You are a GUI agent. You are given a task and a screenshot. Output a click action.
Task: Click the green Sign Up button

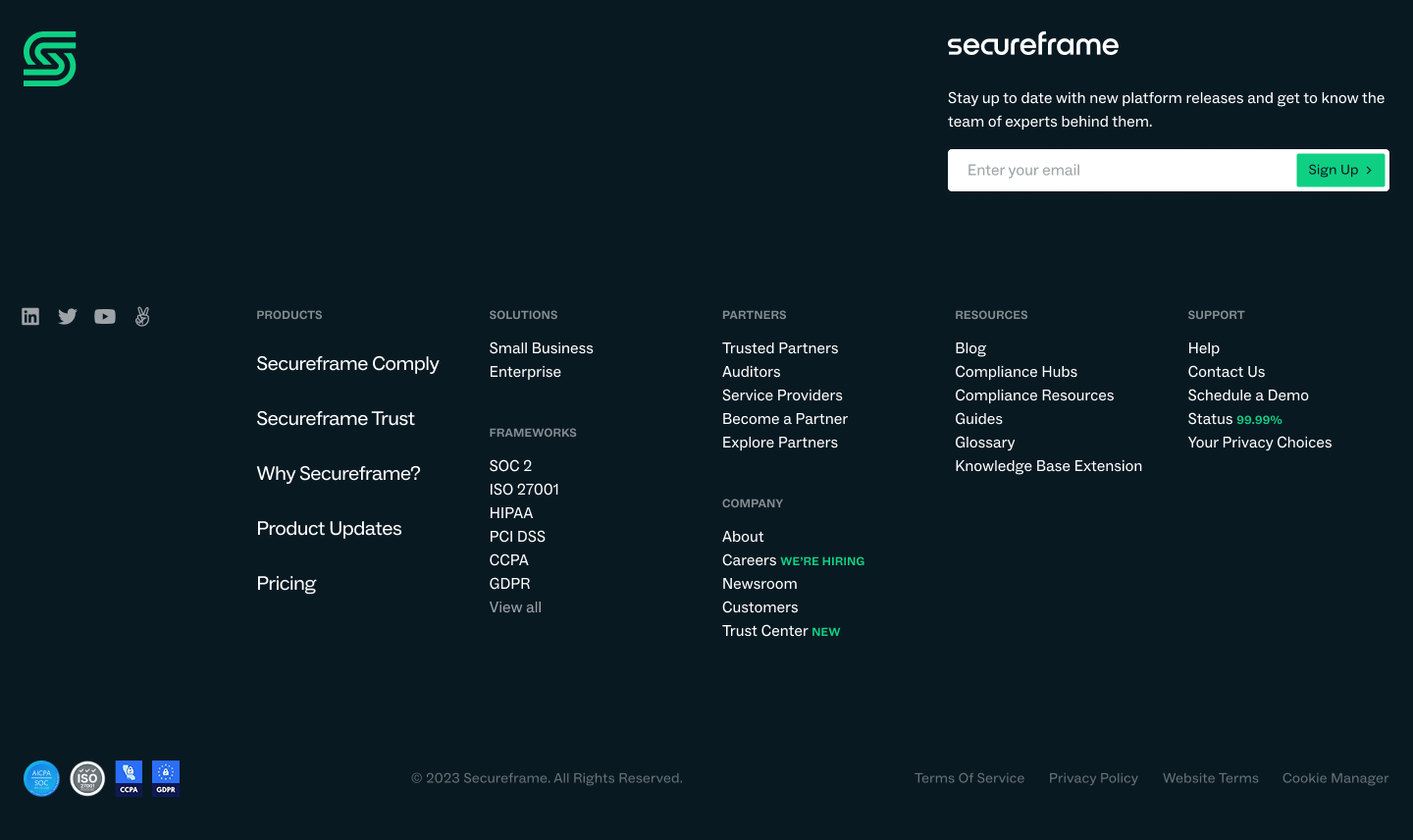[x=1340, y=170]
